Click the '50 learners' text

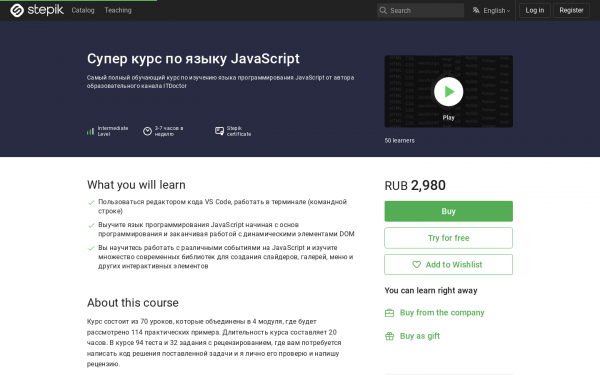click(399, 140)
